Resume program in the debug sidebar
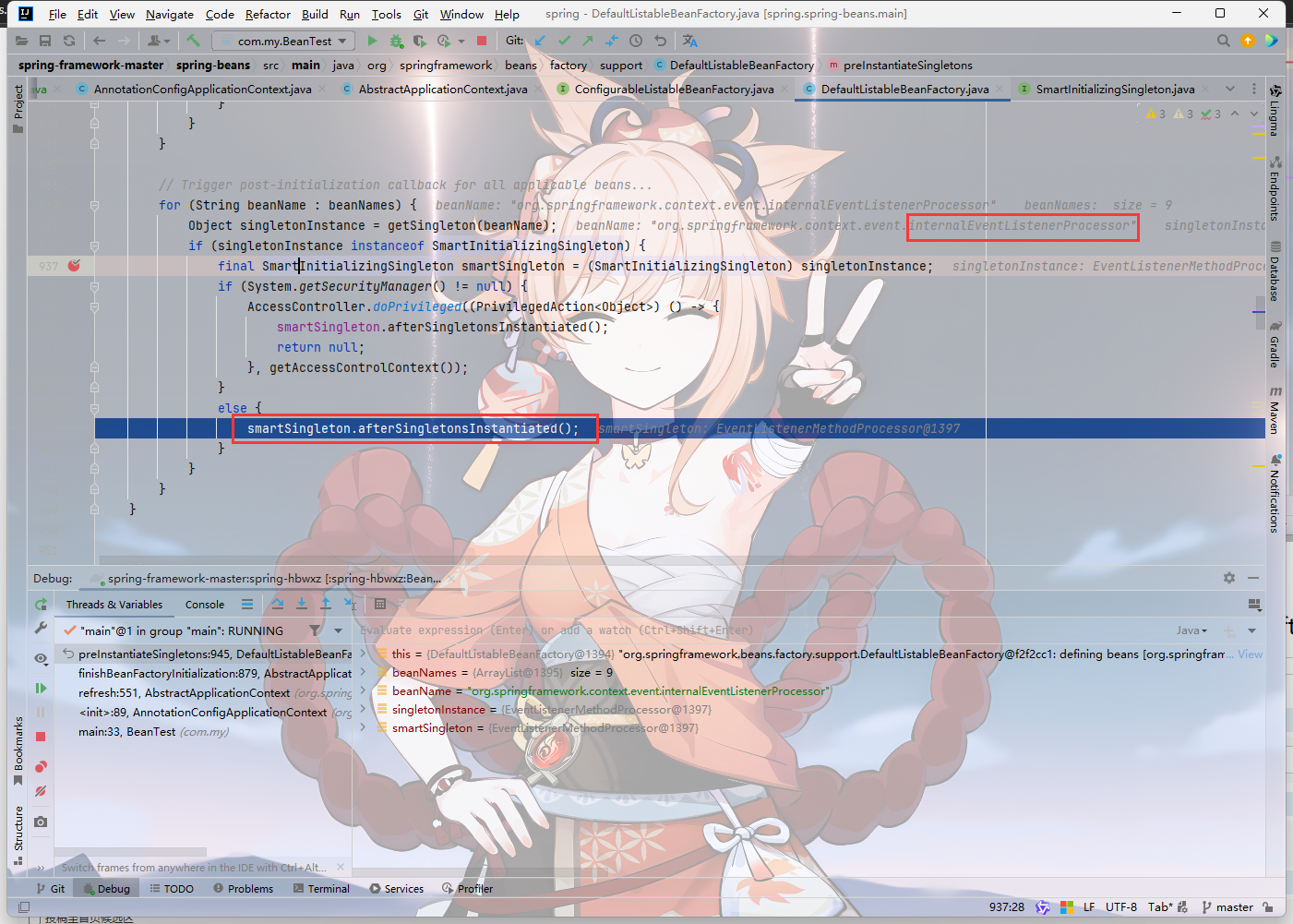 [41, 688]
